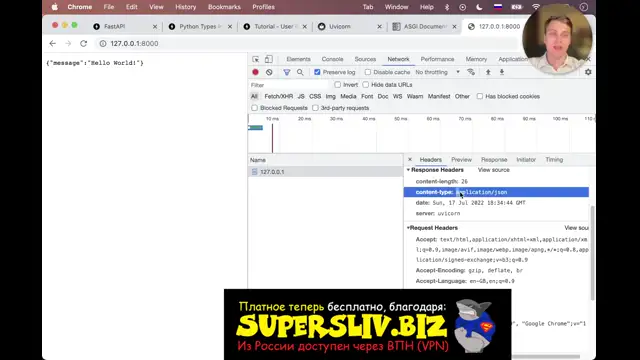
Task: Close the Uvicorn tab
Action: pyautogui.click(x=379, y=27)
